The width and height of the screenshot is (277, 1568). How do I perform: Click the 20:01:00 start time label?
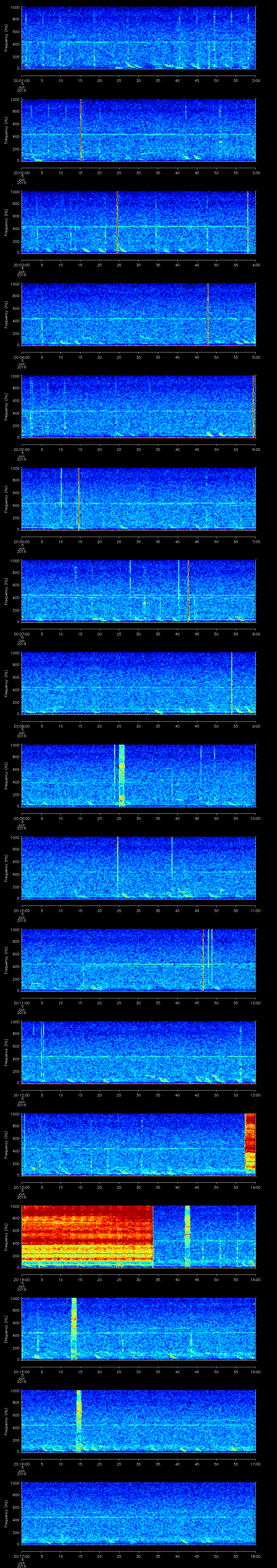pos(21,80)
